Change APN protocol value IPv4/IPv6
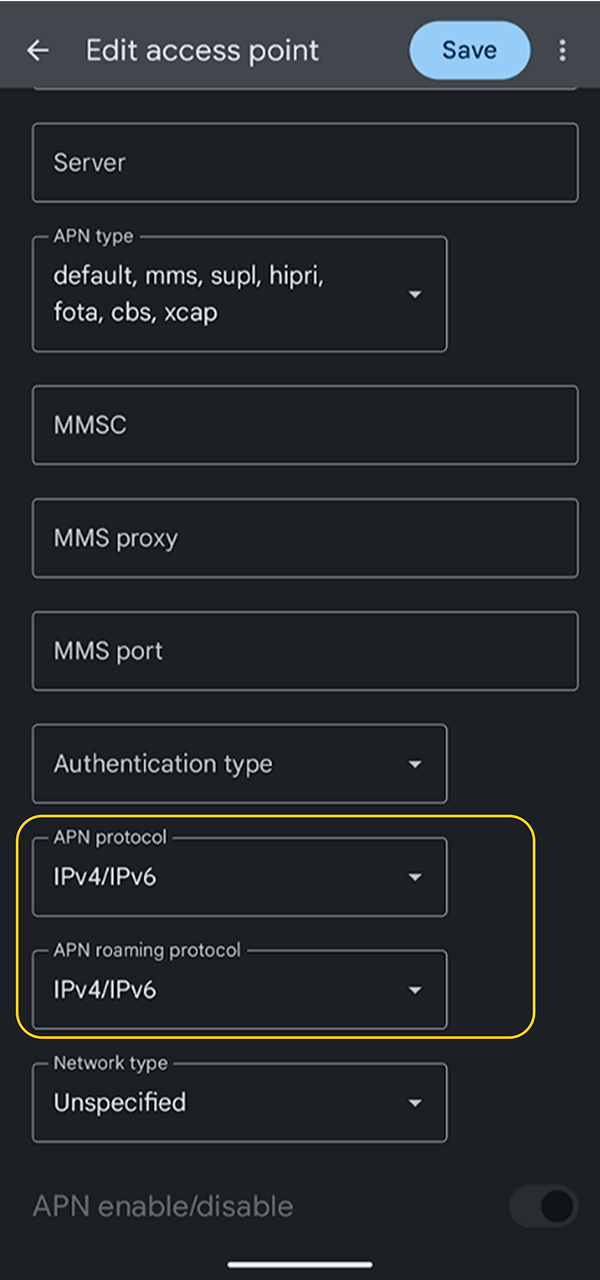The height and width of the screenshot is (1280, 600). coord(200,878)
